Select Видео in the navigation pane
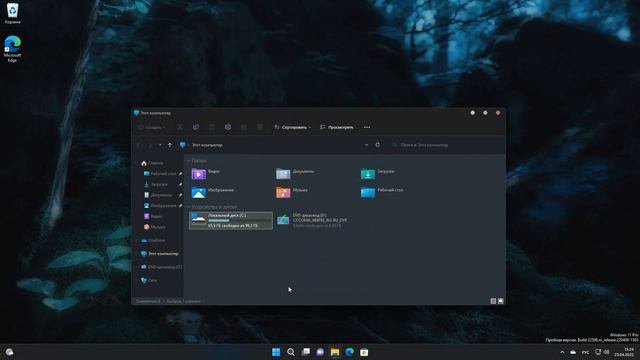640x360 pixels. (153, 216)
